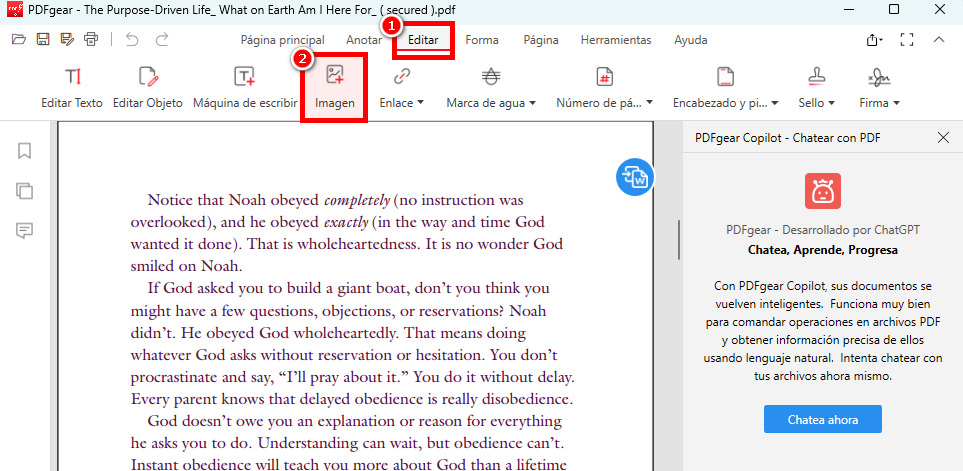Click the print icon

(92, 40)
